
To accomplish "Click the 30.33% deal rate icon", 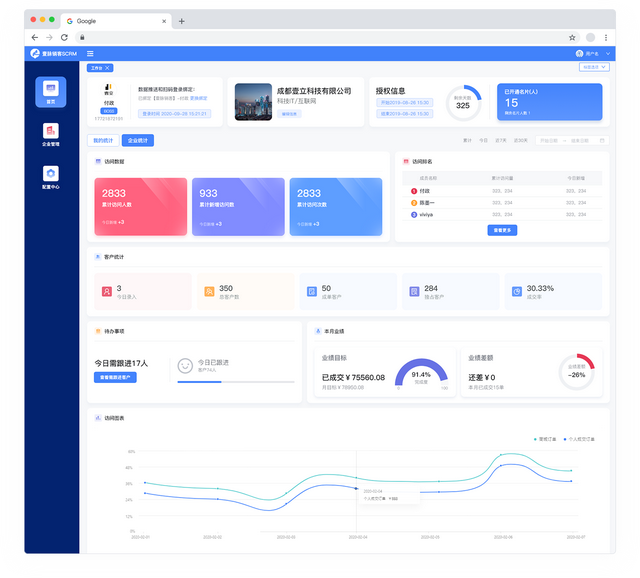I will pos(517,291).
